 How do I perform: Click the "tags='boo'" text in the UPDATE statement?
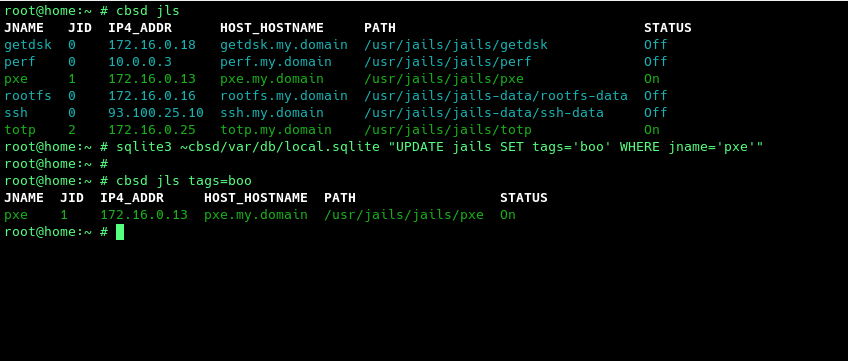(x=572, y=146)
